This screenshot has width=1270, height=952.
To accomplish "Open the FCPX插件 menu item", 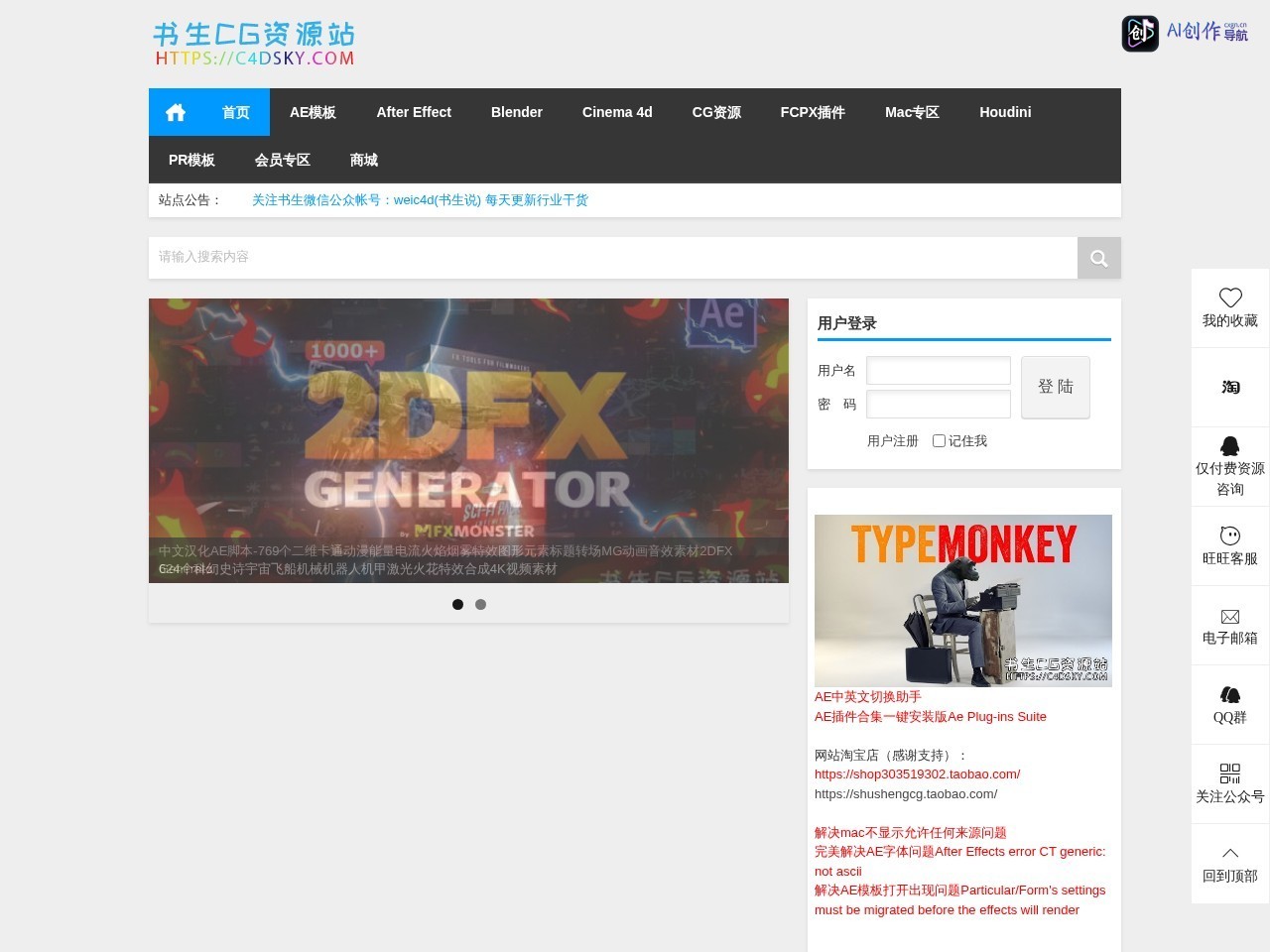I will coord(813,112).
